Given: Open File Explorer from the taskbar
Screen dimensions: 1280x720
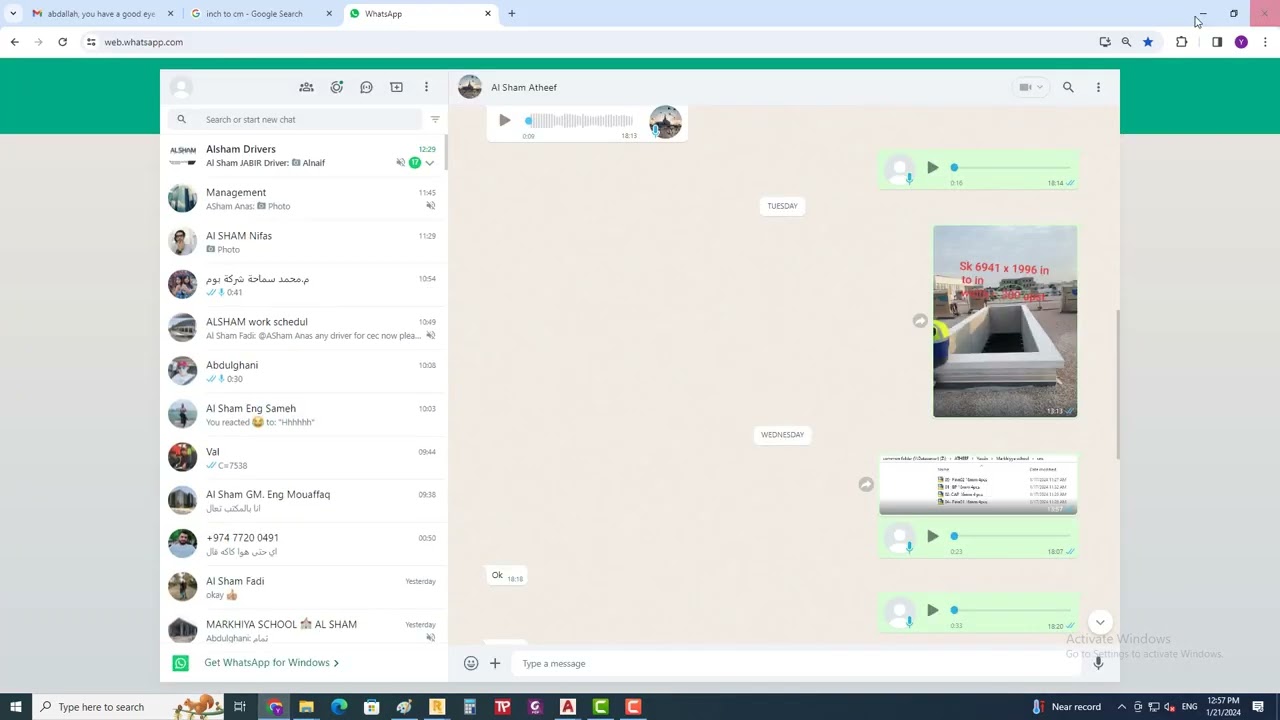Looking at the screenshot, I should [x=306, y=707].
